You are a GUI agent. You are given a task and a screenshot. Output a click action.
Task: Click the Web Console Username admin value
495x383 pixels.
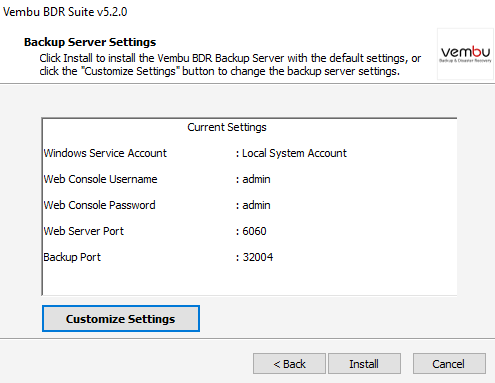pyautogui.click(x=256, y=179)
